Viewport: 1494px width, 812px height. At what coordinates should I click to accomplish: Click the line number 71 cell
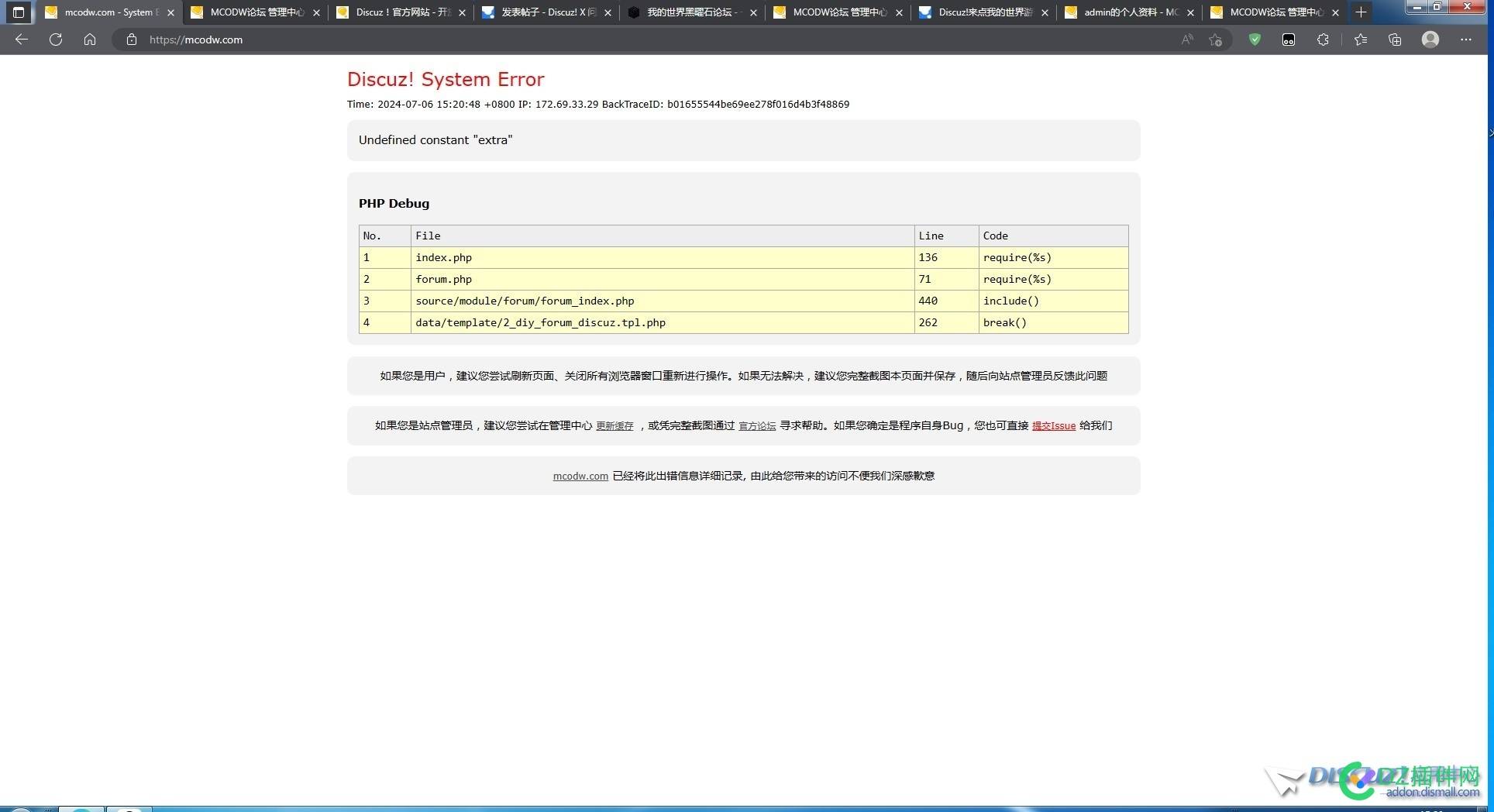[946, 280]
